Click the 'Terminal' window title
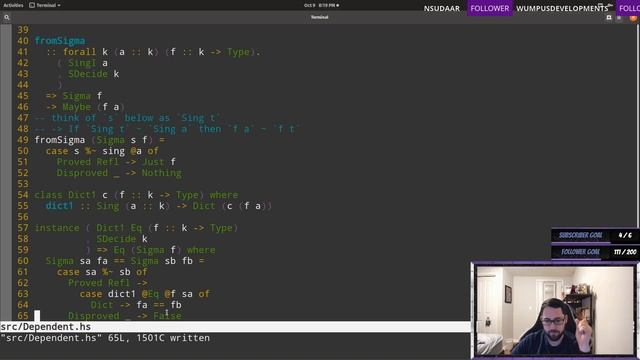 [x=319, y=17]
